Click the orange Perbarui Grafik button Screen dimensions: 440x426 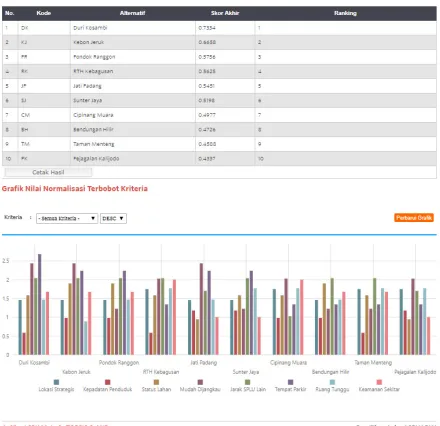(414, 218)
